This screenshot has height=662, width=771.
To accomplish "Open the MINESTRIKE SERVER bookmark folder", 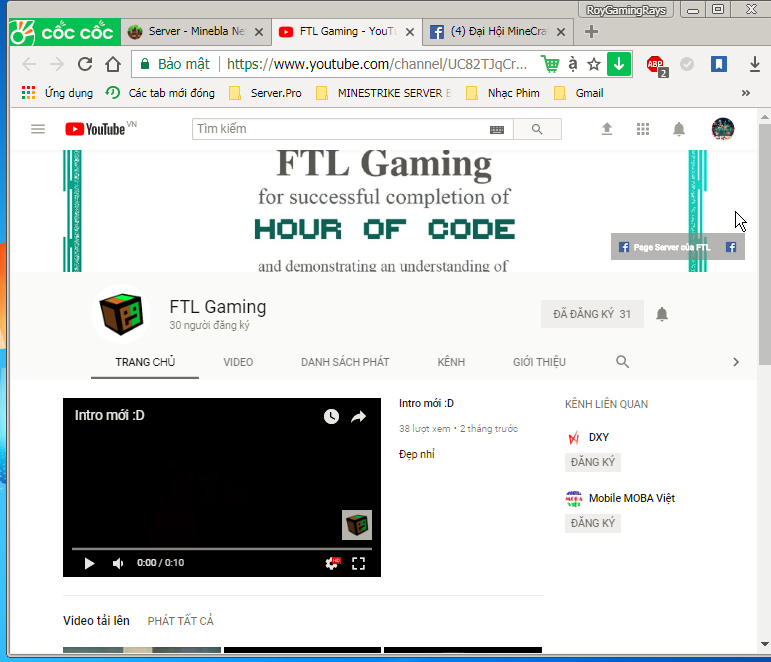I will tap(384, 93).
